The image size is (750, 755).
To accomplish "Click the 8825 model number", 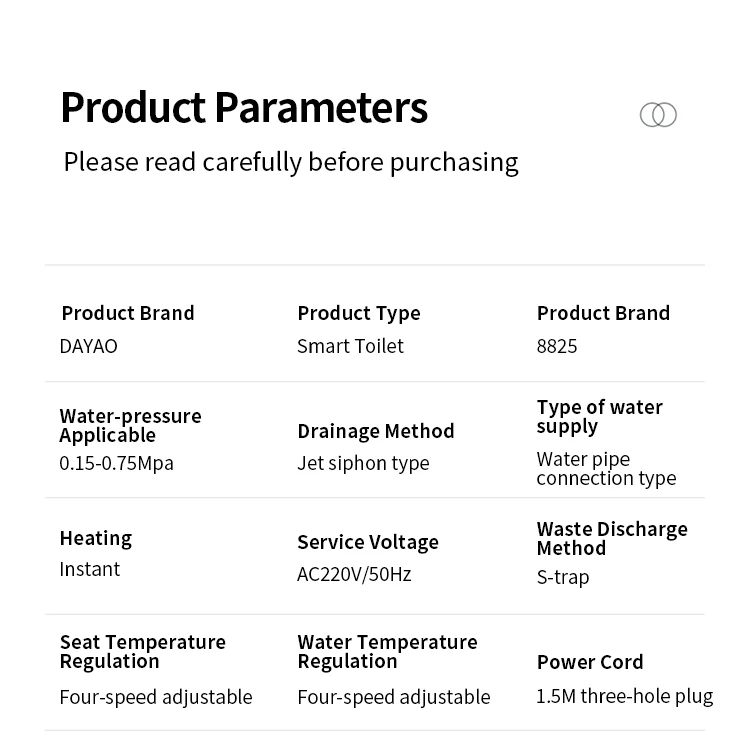I will coord(557,346).
